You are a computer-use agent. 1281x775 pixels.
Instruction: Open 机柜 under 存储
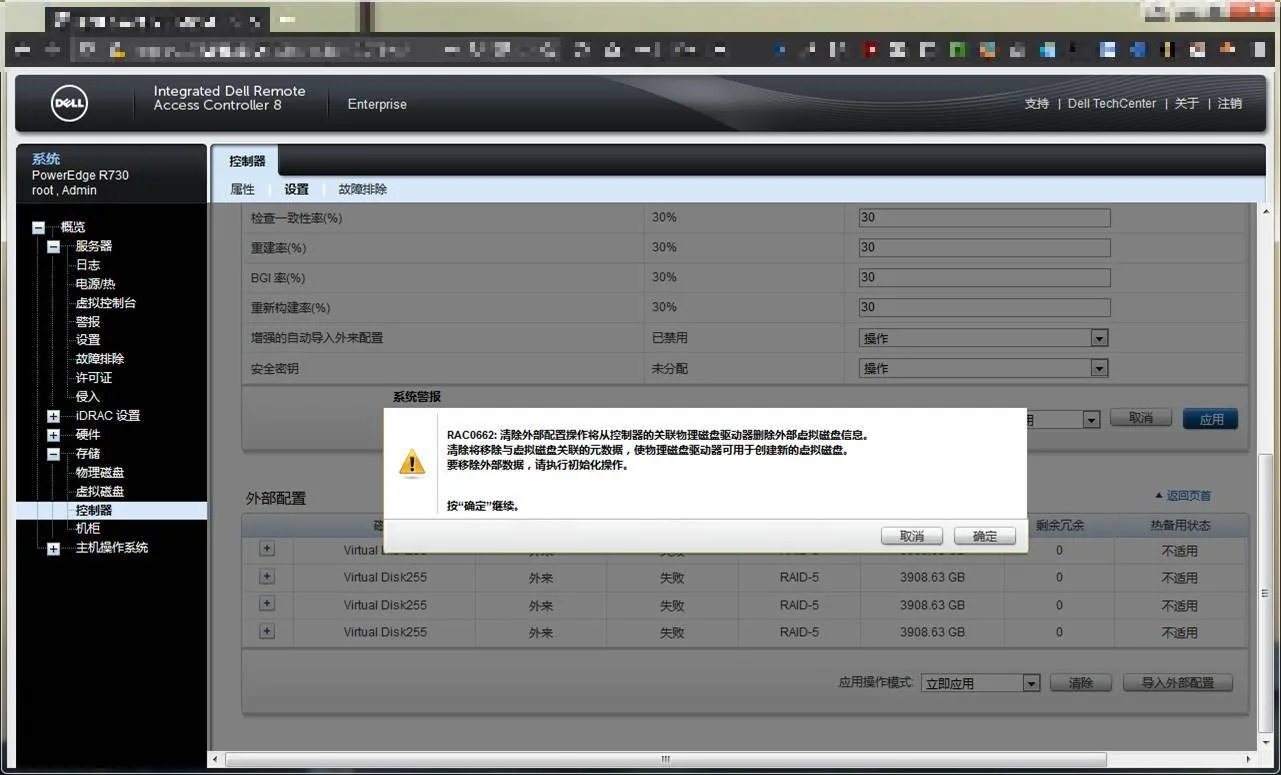point(88,528)
